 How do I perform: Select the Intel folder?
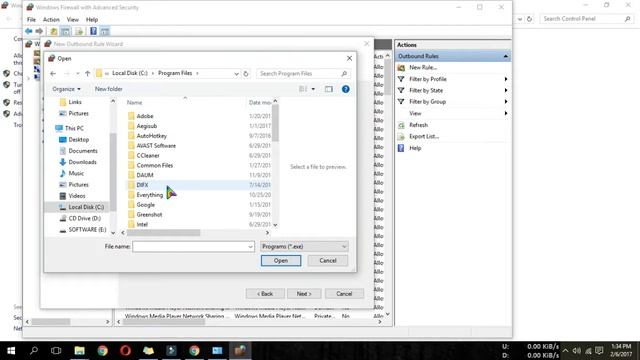click(142, 224)
